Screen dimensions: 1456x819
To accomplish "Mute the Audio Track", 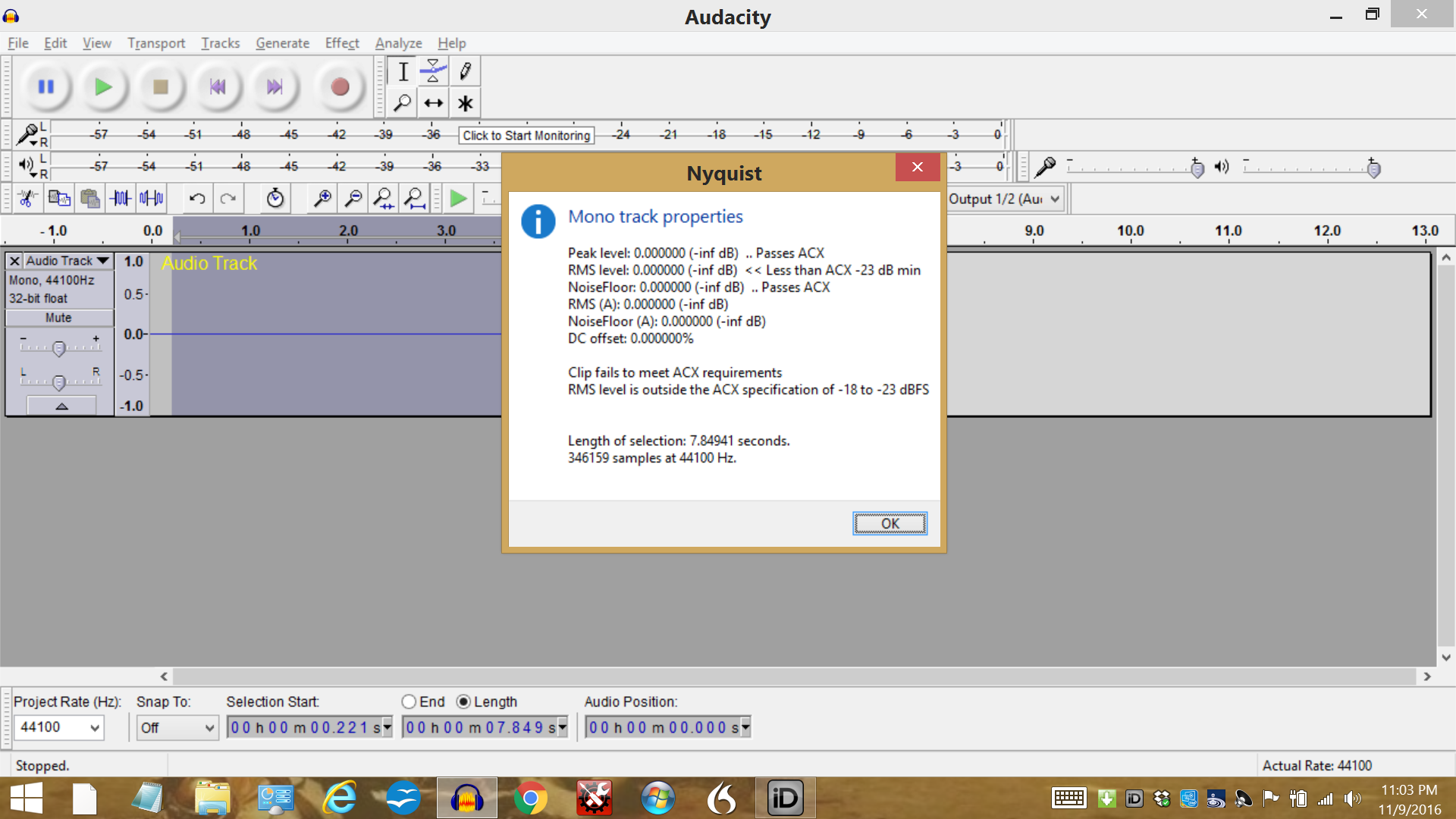I will pyautogui.click(x=58, y=317).
